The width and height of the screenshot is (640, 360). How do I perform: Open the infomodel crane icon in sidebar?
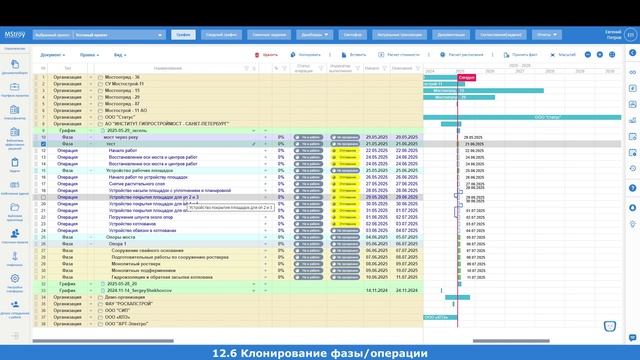tap(15, 256)
